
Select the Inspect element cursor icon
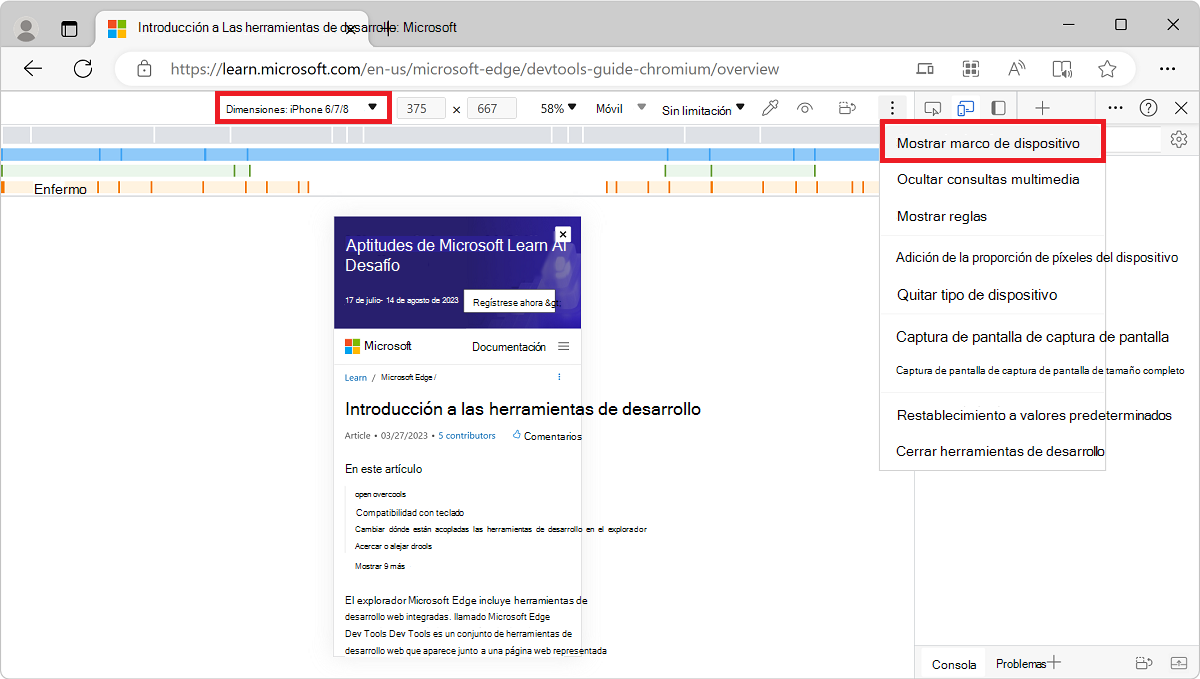pos(933,108)
